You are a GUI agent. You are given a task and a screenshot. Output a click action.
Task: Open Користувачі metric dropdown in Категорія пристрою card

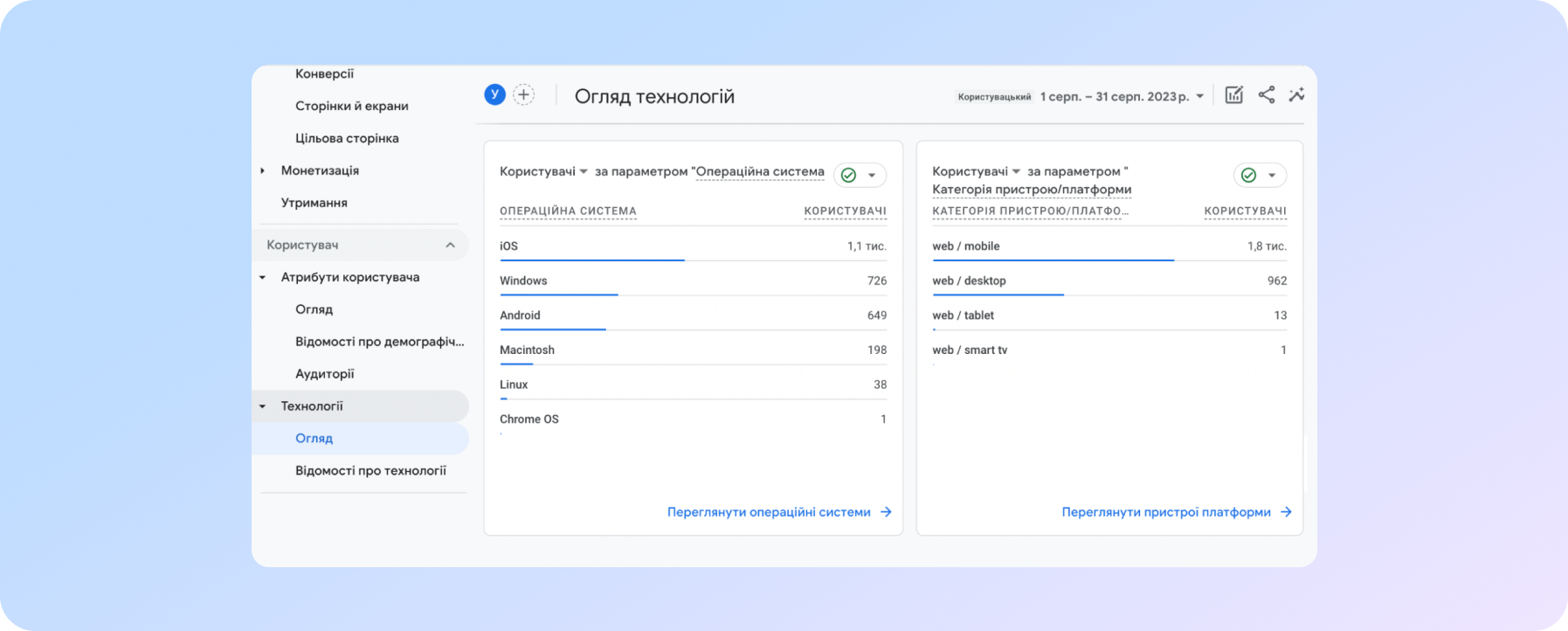[976, 171]
